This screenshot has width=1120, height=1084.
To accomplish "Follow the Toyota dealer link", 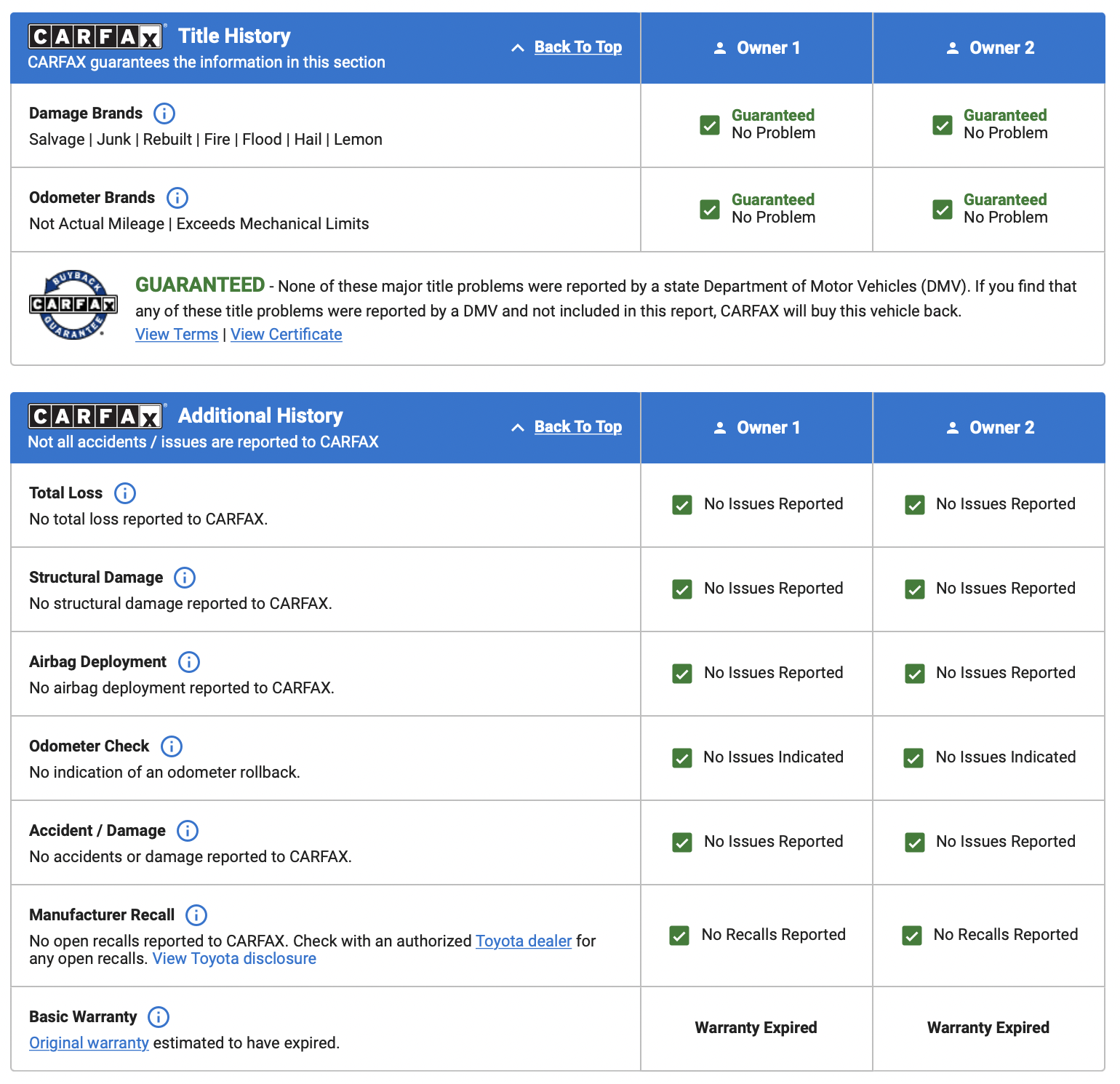I will (524, 941).
